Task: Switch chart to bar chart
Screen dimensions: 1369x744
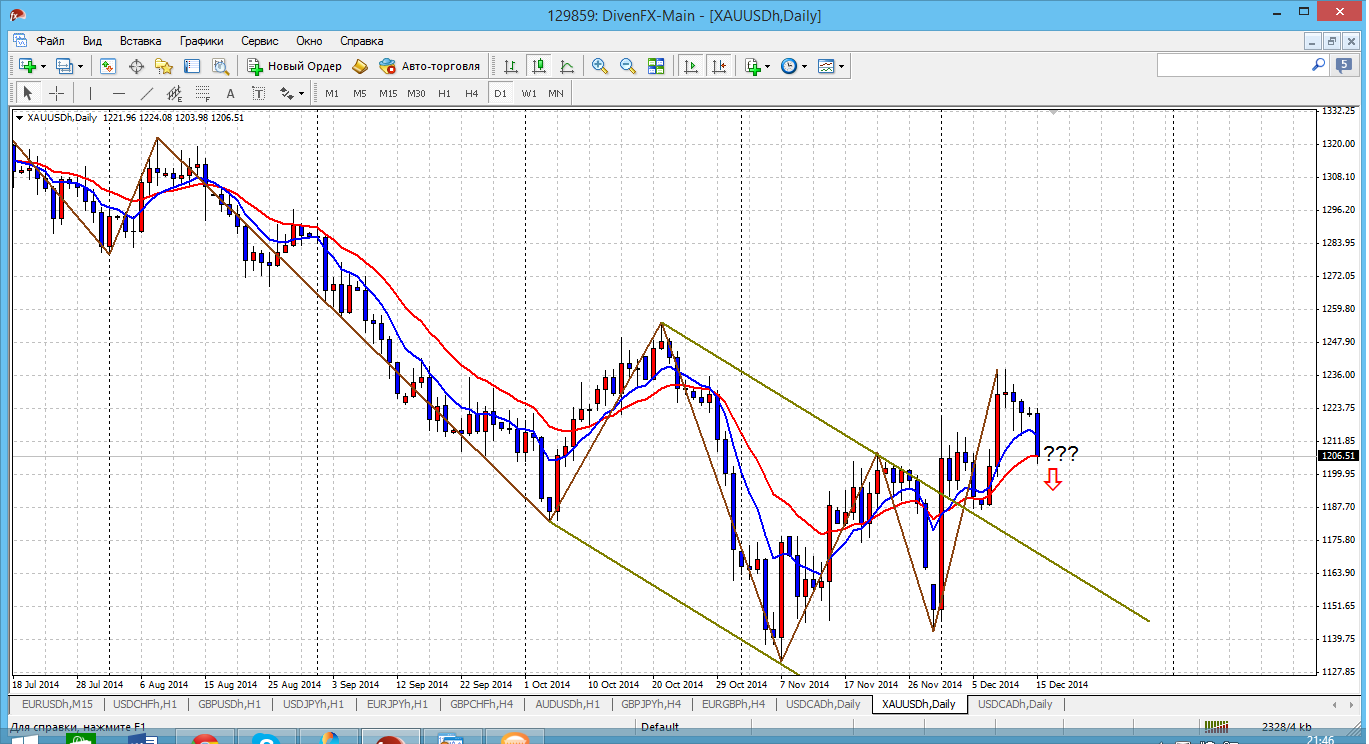Action: pyautogui.click(x=511, y=66)
